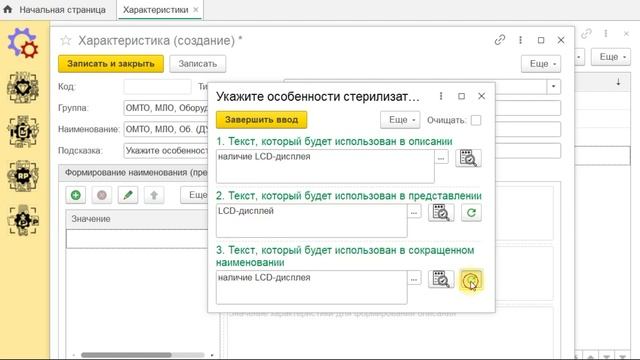Open the RP gear sidebar icon
The width and height of the screenshot is (640, 360).
tap(23, 176)
